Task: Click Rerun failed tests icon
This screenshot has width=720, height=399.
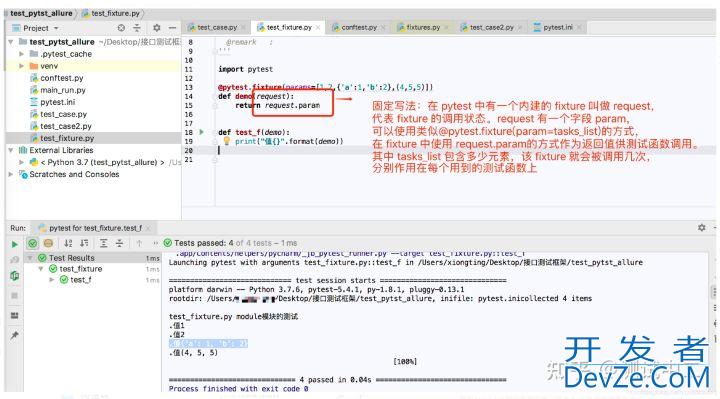Action: pyautogui.click(x=15, y=260)
